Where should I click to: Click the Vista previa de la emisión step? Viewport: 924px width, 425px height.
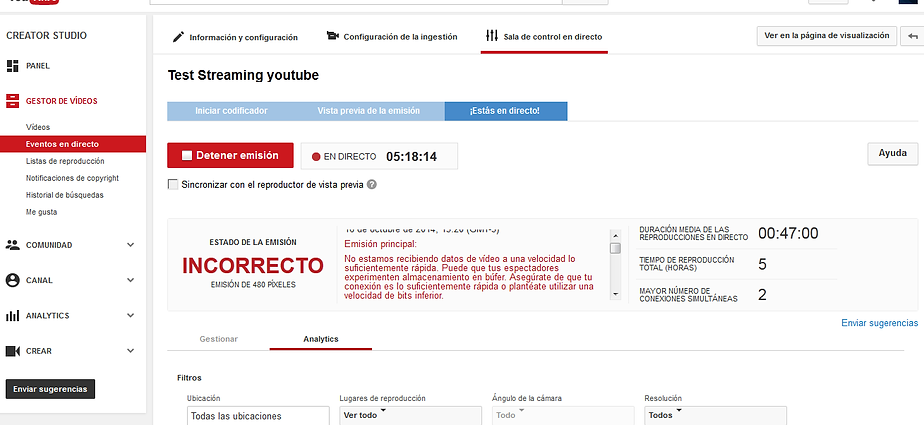click(368, 111)
